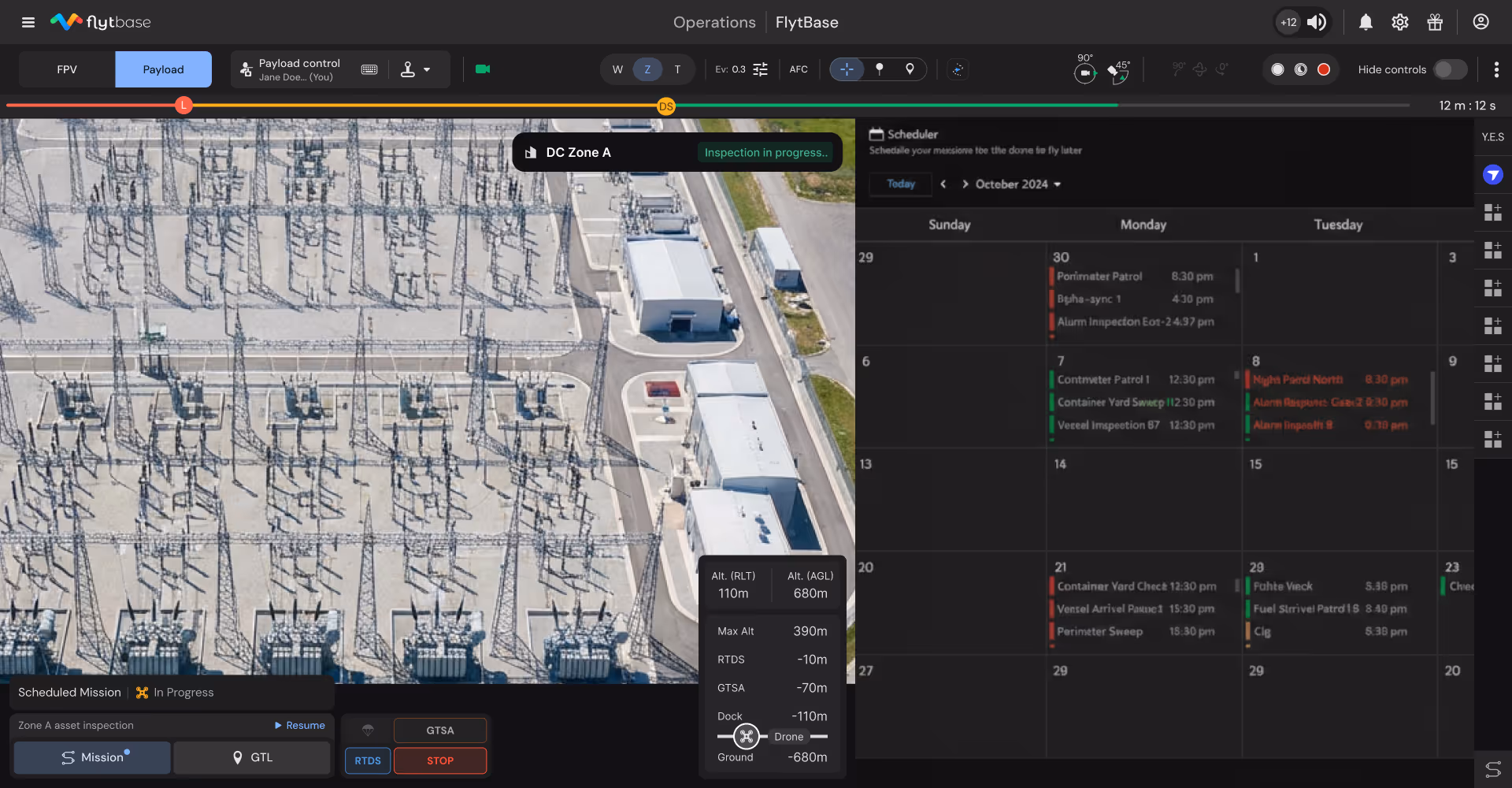Go to previous month in Scheduler
The height and width of the screenshot is (788, 1512).
pos(943,184)
